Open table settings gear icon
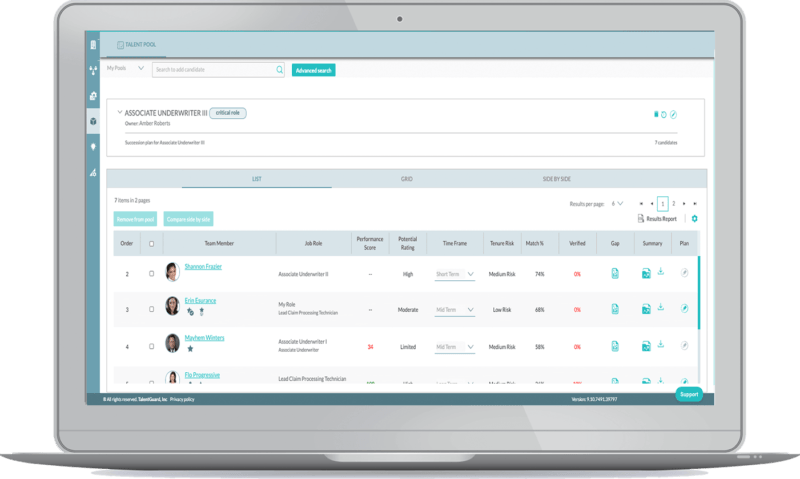 [x=694, y=219]
